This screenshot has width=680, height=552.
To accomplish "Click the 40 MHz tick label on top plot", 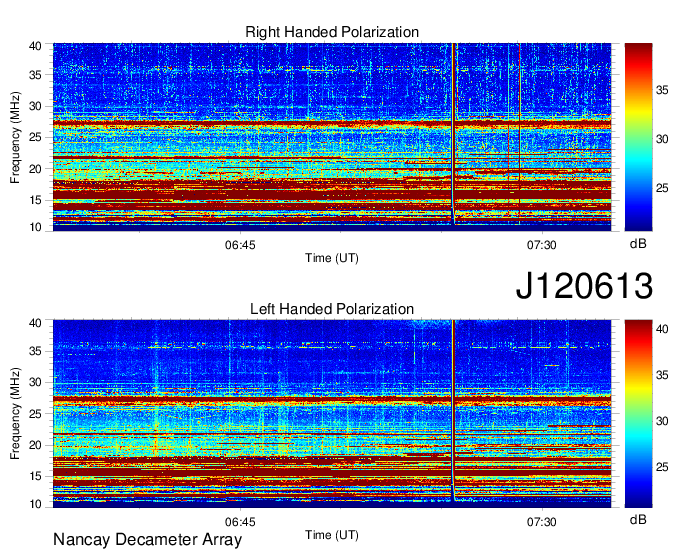I will [35, 46].
